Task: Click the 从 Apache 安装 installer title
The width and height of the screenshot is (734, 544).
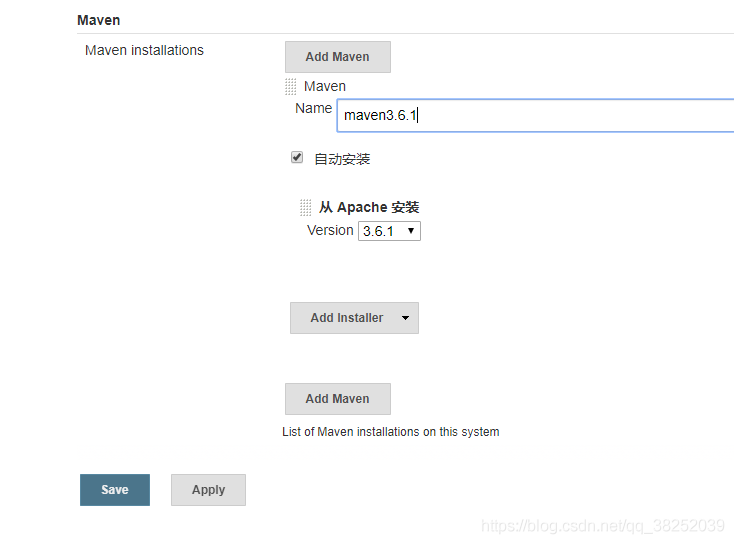Action: pos(369,208)
